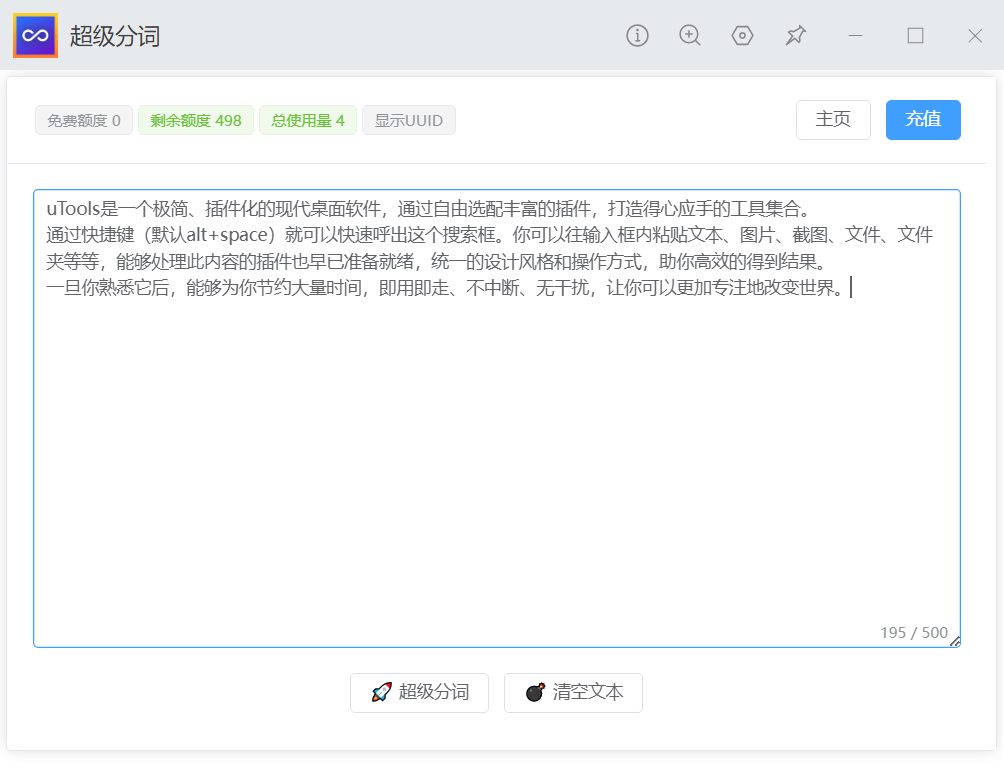This screenshot has width=1004, height=768.
Task: Open the plugin info icon
Action: pyautogui.click(x=637, y=35)
